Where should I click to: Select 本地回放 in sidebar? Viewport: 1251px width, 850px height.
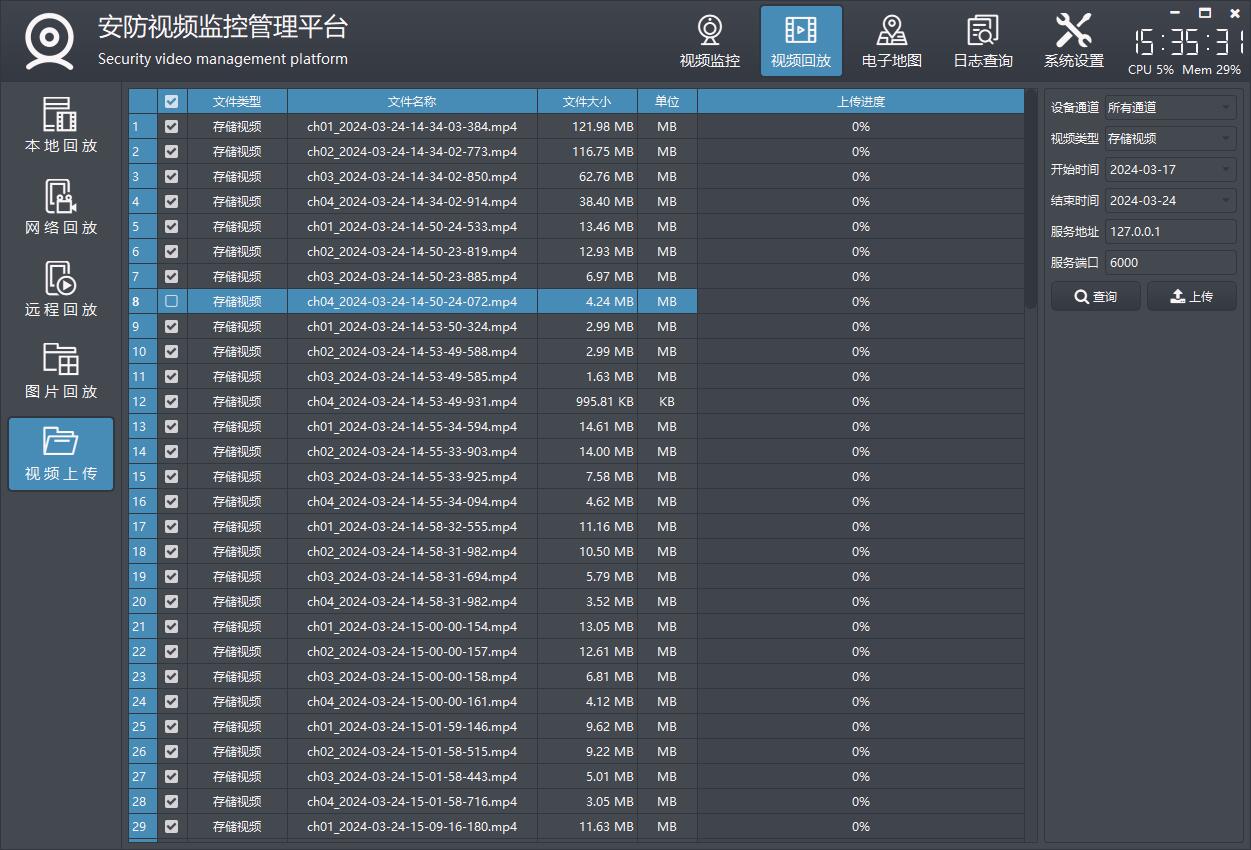tap(61, 126)
